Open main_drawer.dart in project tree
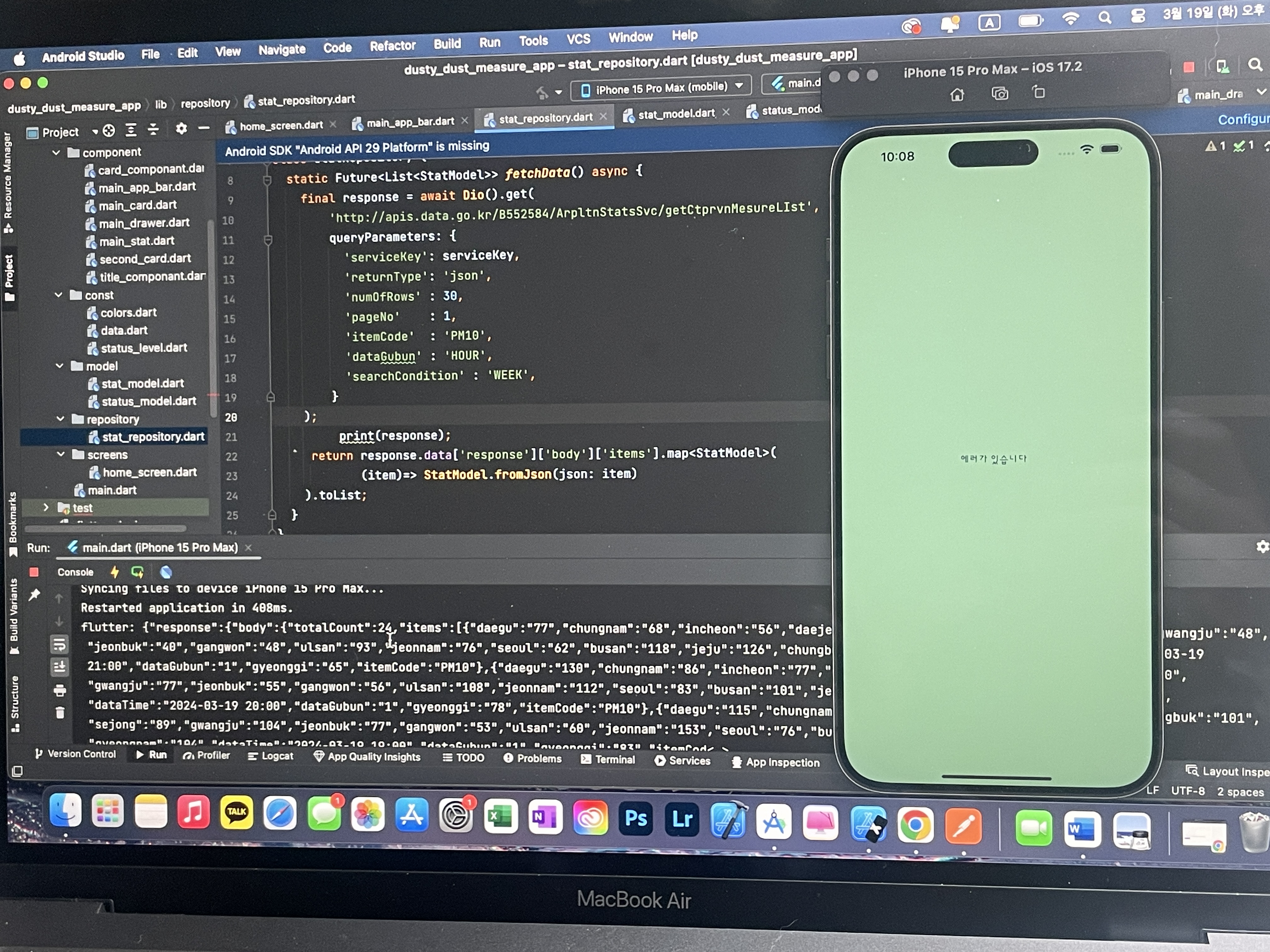Image resolution: width=1270 pixels, height=952 pixels. point(144,223)
